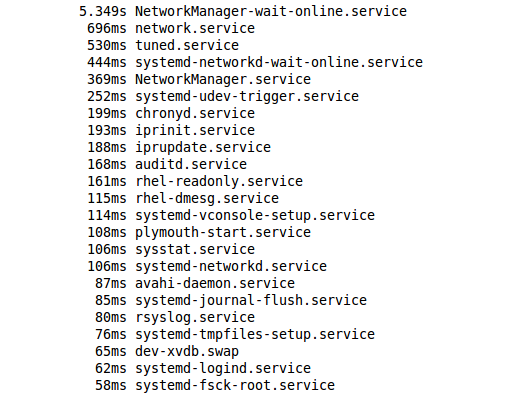This screenshot has height=394, width=509.
Task: Click systemd-journal-flush.service line
Action: 231,300
